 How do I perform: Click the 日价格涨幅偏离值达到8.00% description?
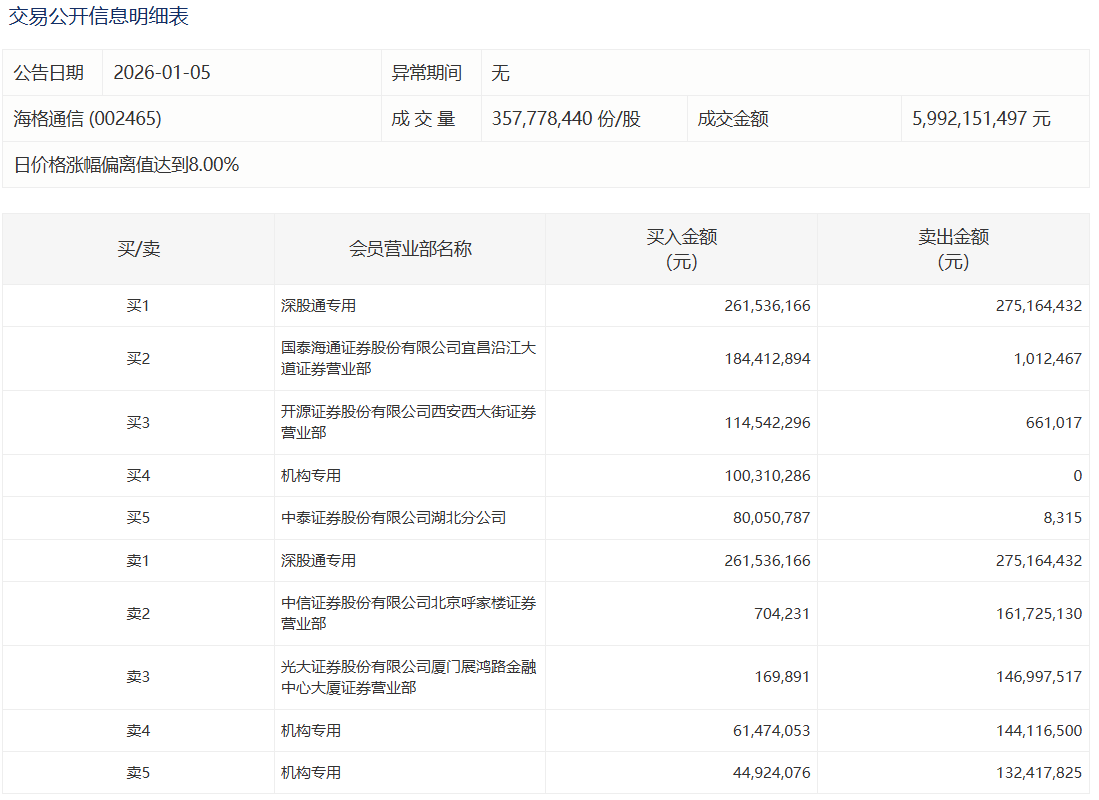[x=126, y=165]
